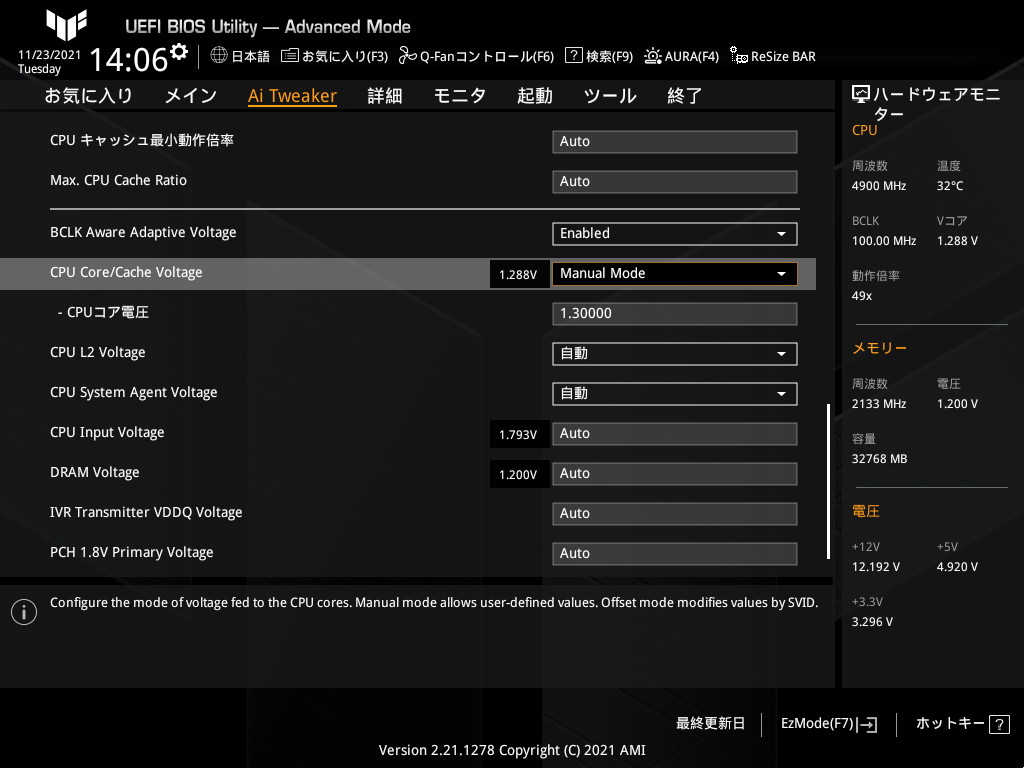
Task: Select CPU Core/Cache Voltage row label
Action: click(x=126, y=272)
